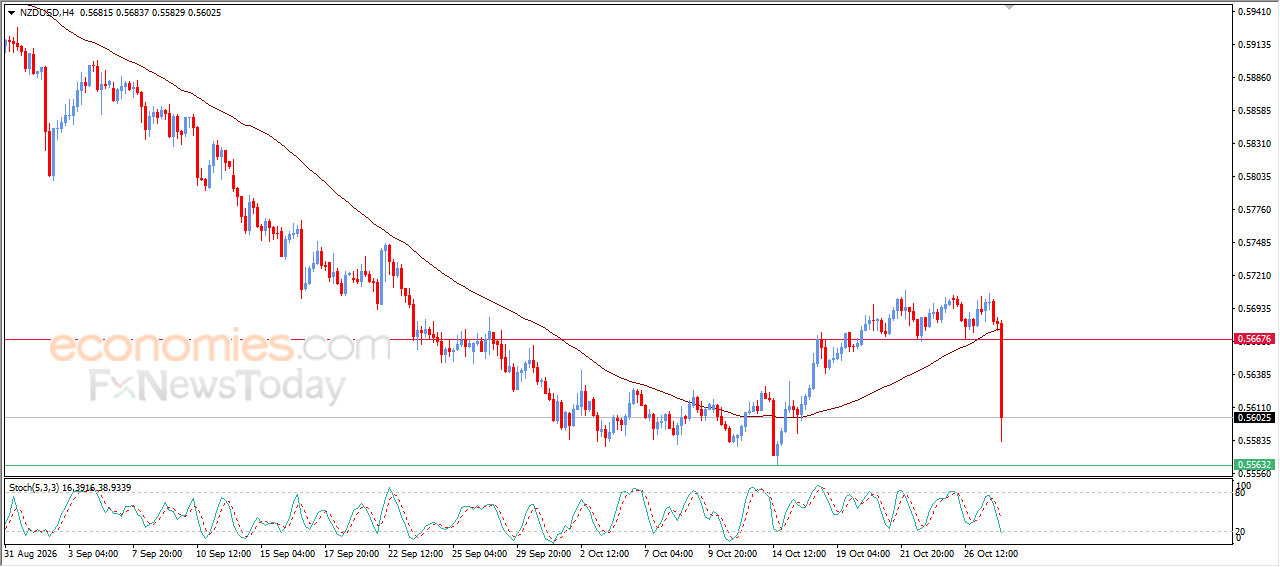Click the 2 Oct 12:00 time label

[606, 553]
